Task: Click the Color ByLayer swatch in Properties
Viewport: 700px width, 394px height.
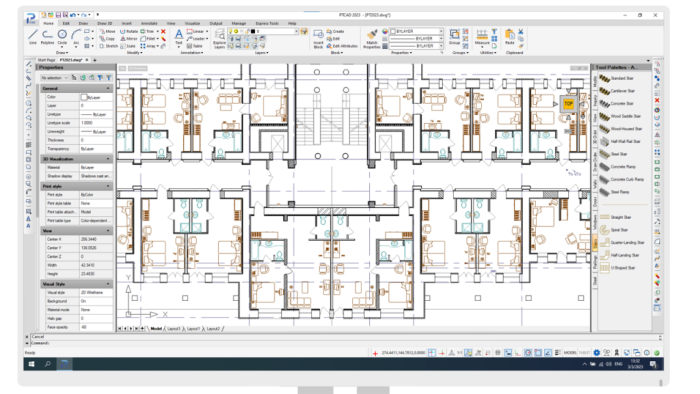Action: click(84, 97)
